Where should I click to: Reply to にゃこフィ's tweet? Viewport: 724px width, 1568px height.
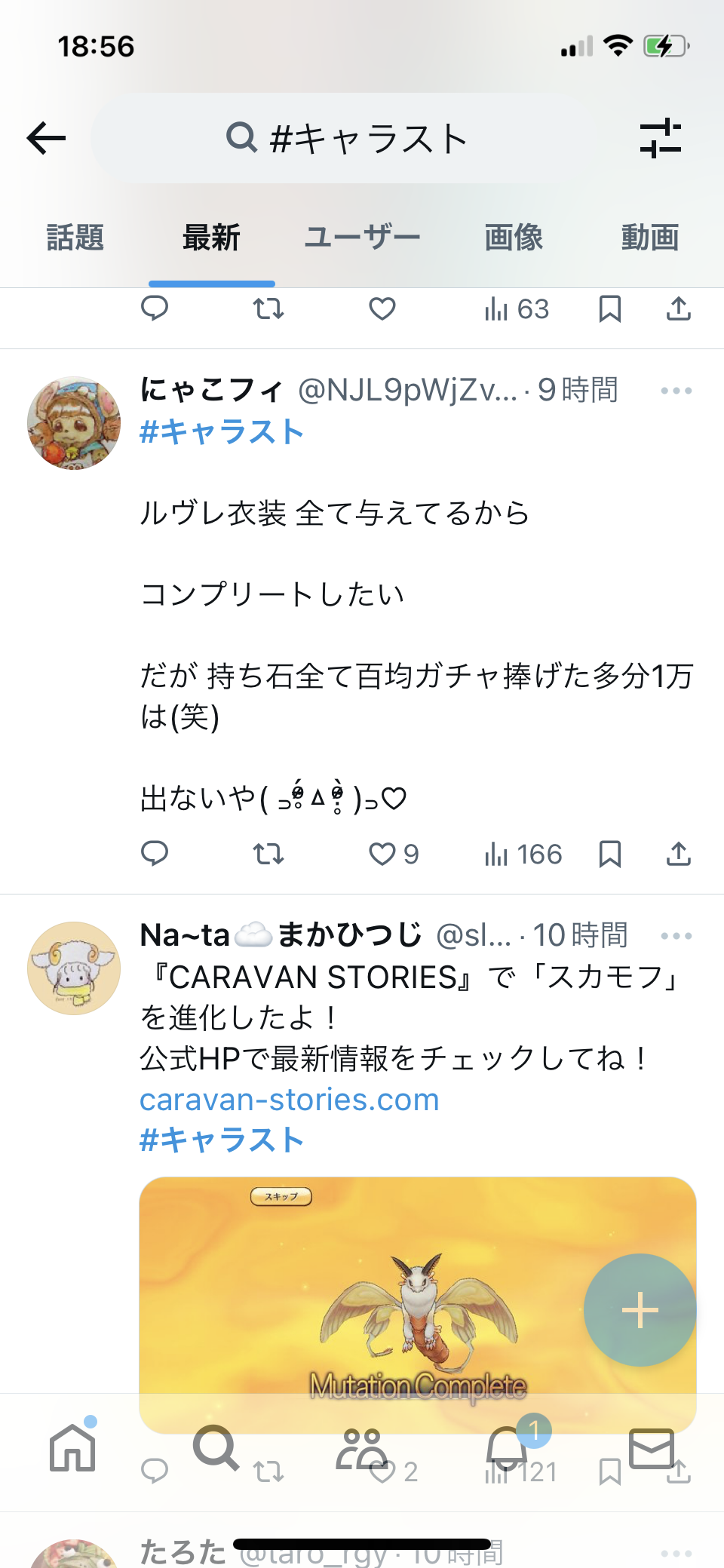pos(155,854)
